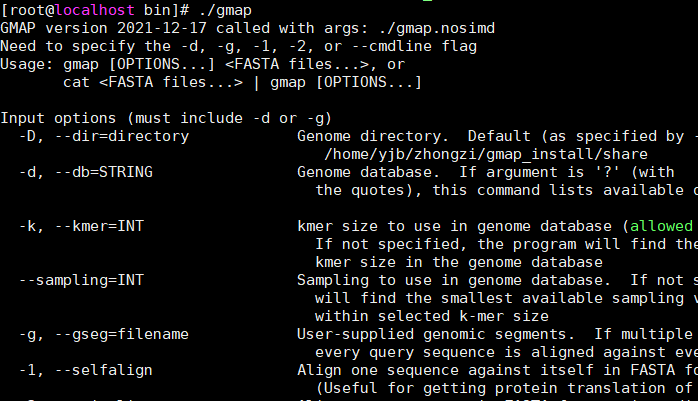Click the -d, --db=STRING option
The image size is (698, 401).
click(86, 172)
